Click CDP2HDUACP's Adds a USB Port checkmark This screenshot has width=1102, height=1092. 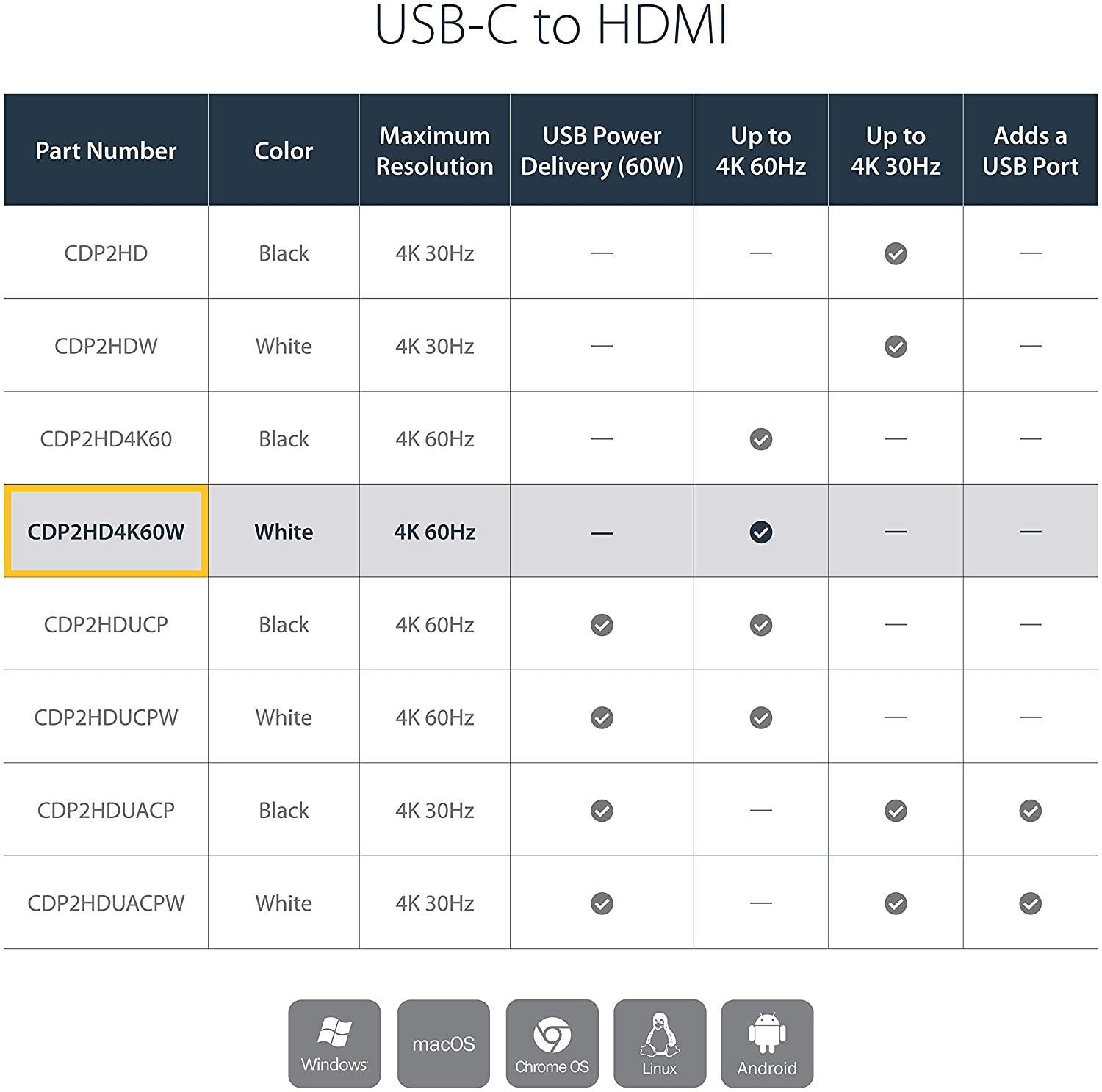1030,811
